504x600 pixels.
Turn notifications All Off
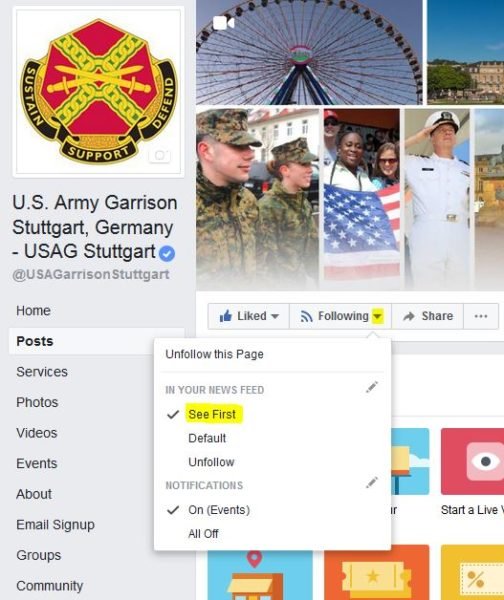(203, 533)
